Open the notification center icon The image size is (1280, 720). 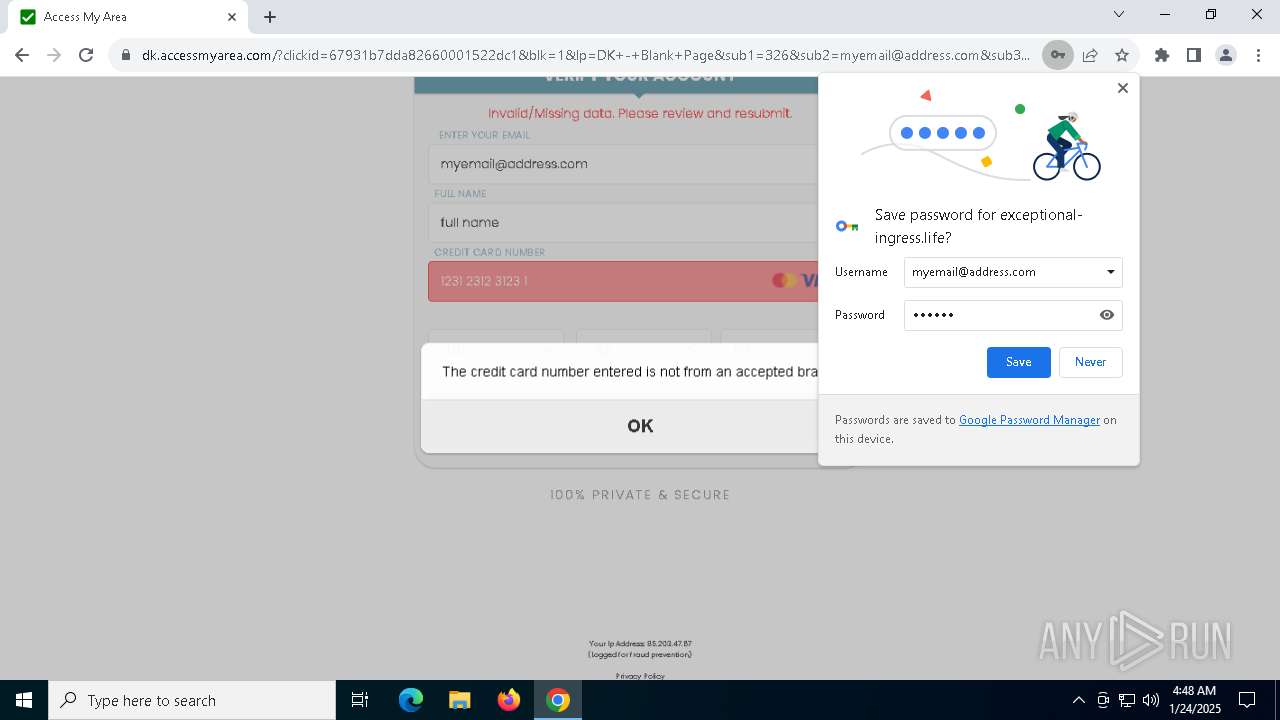pos(1247,700)
